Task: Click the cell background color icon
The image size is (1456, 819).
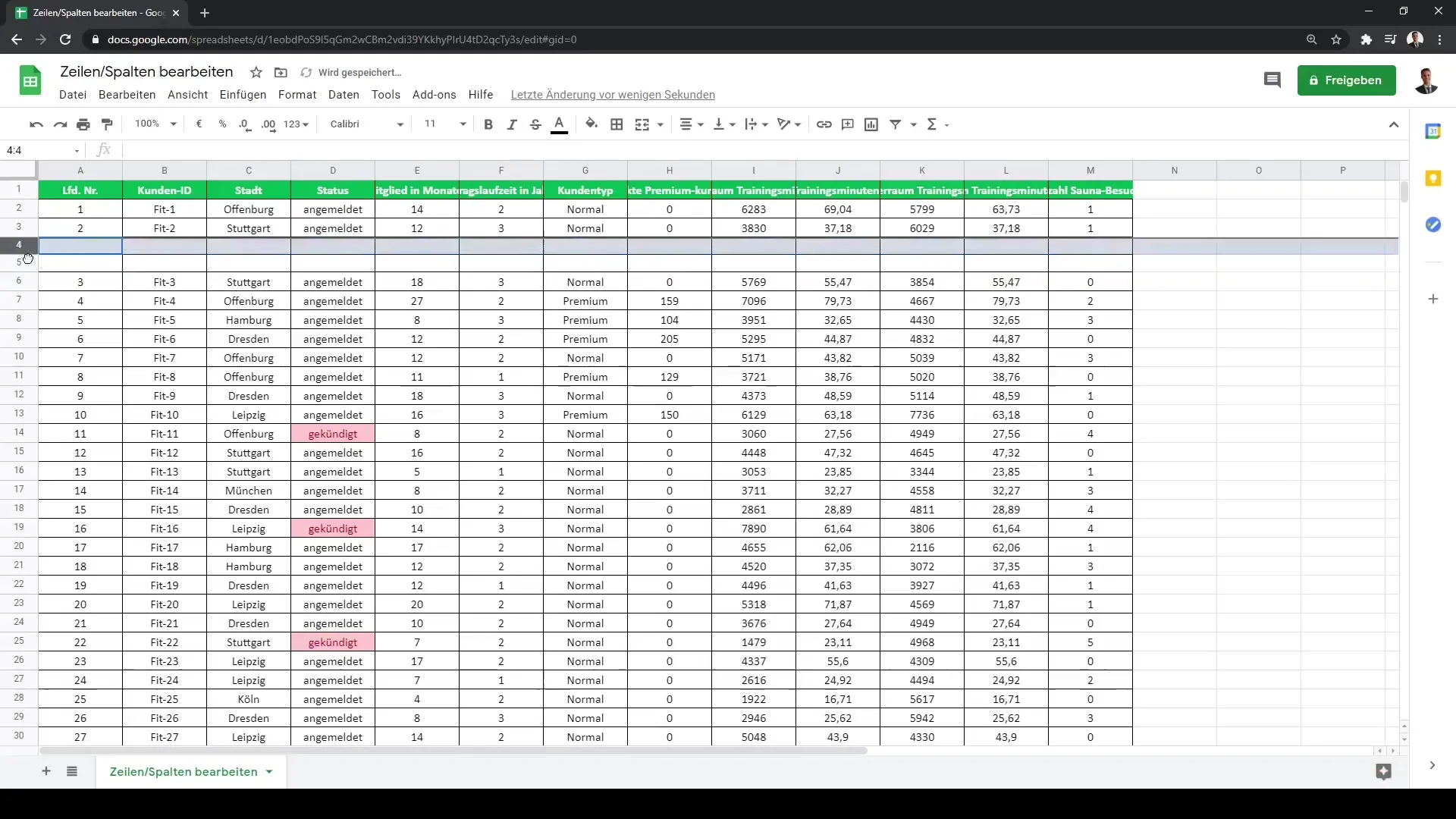Action: [x=591, y=124]
